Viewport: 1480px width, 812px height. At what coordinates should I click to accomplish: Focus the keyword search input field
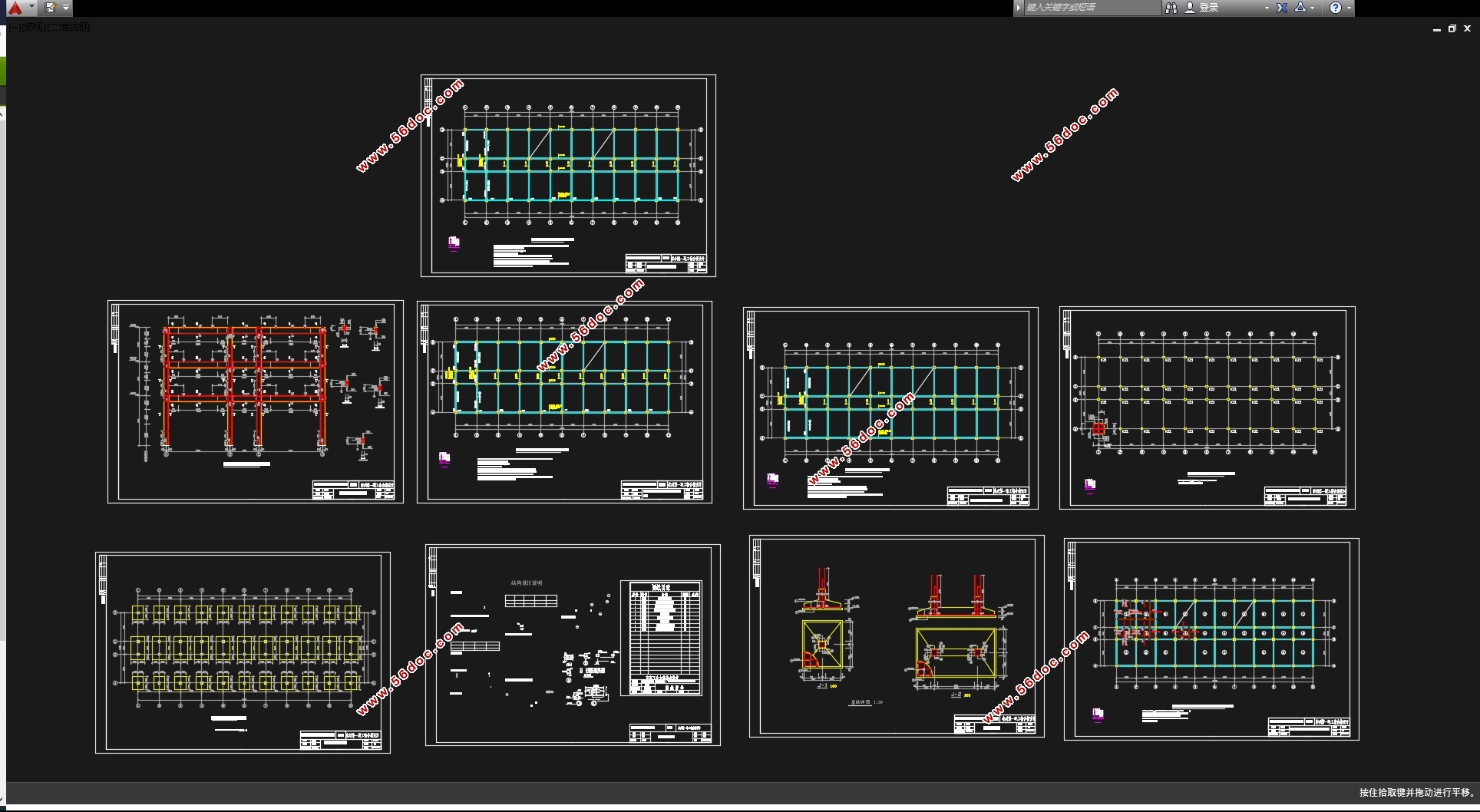click(x=1090, y=8)
